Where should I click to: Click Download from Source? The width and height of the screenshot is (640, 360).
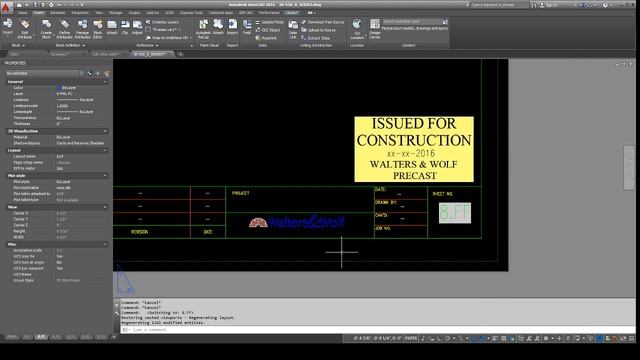tap(323, 22)
